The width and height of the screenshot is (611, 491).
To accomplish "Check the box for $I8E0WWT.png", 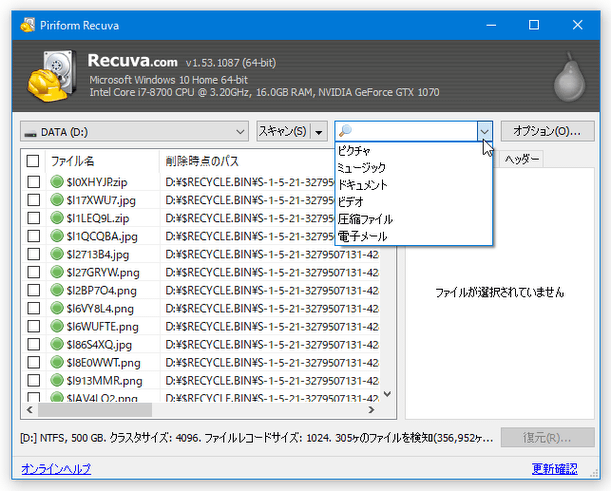I will click(34, 362).
